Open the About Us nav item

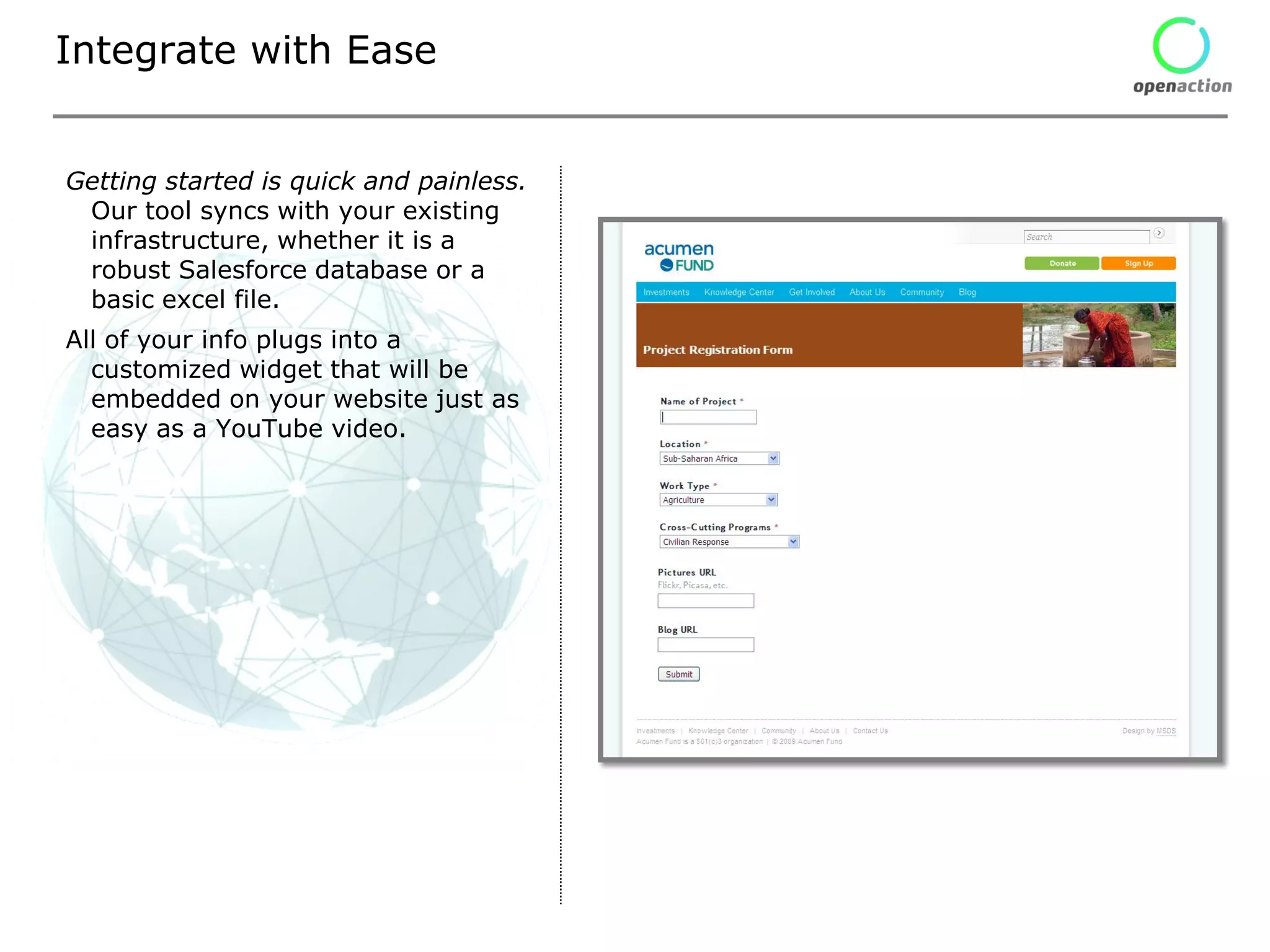coord(867,293)
